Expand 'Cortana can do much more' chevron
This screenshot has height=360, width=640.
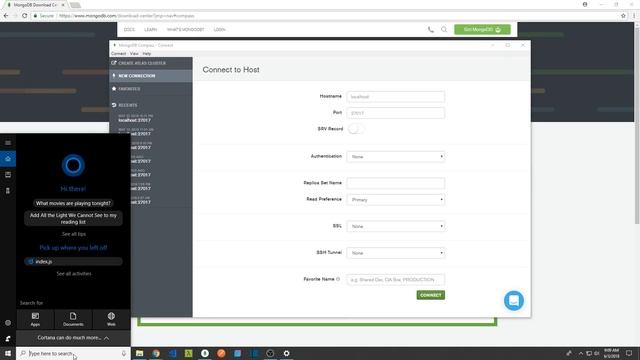[107, 338]
